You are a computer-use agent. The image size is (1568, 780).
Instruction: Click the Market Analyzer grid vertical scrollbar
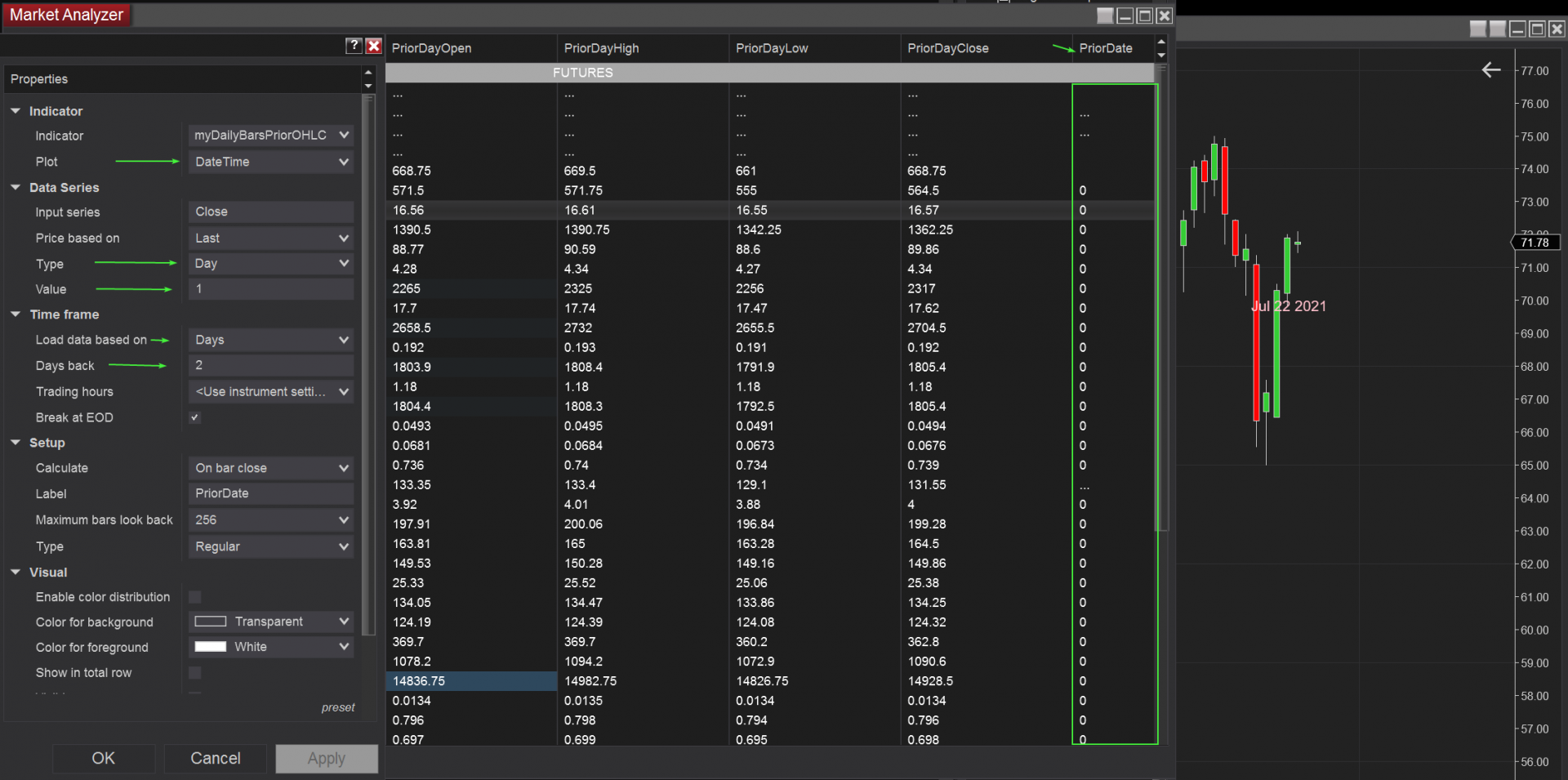pyautogui.click(x=1163, y=298)
